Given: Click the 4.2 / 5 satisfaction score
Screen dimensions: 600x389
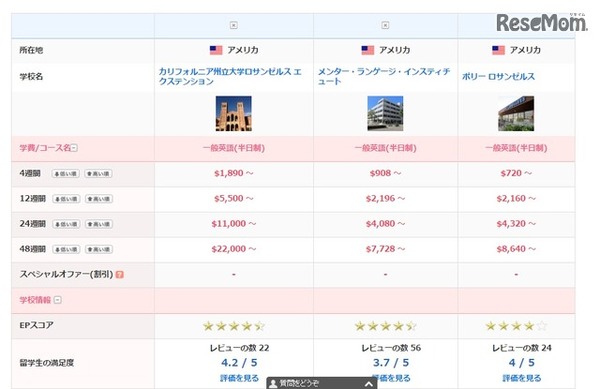Looking at the screenshot, I should tap(239, 363).
